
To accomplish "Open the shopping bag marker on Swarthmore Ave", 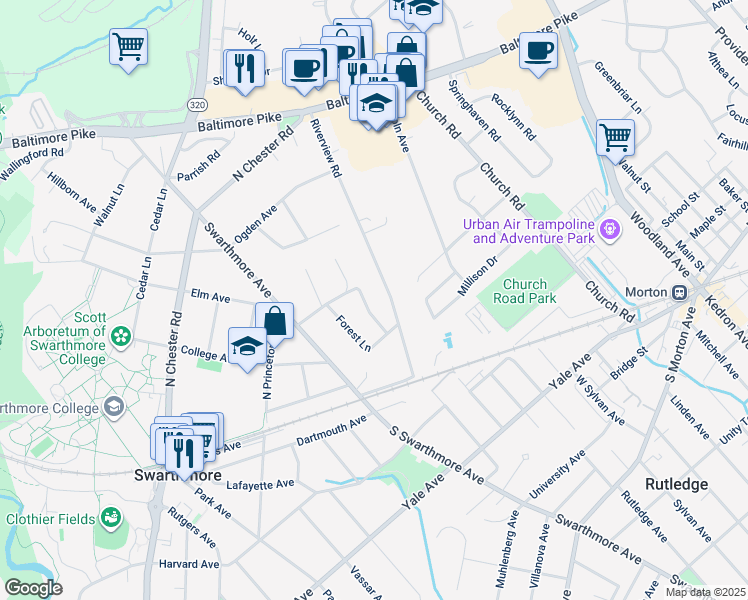I will point(274,321).
